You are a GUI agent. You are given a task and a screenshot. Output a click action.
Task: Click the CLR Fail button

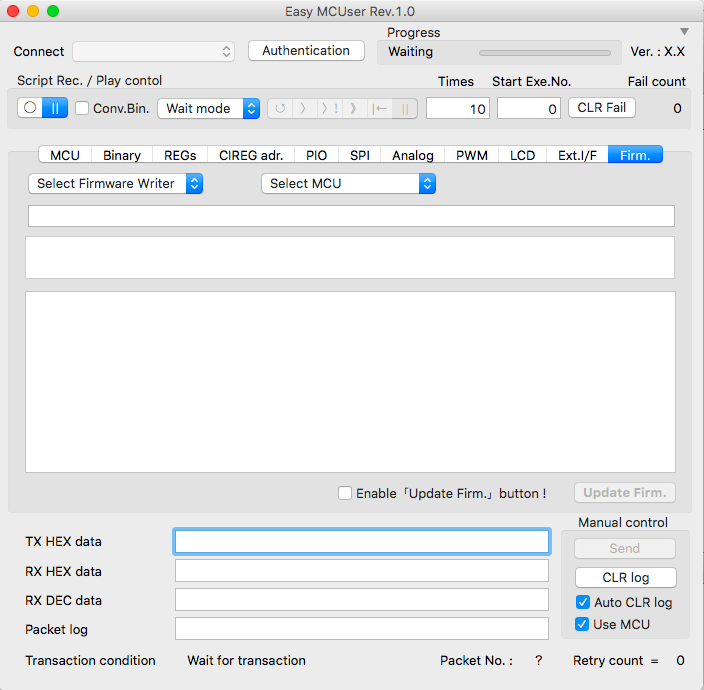pos(602,108)
